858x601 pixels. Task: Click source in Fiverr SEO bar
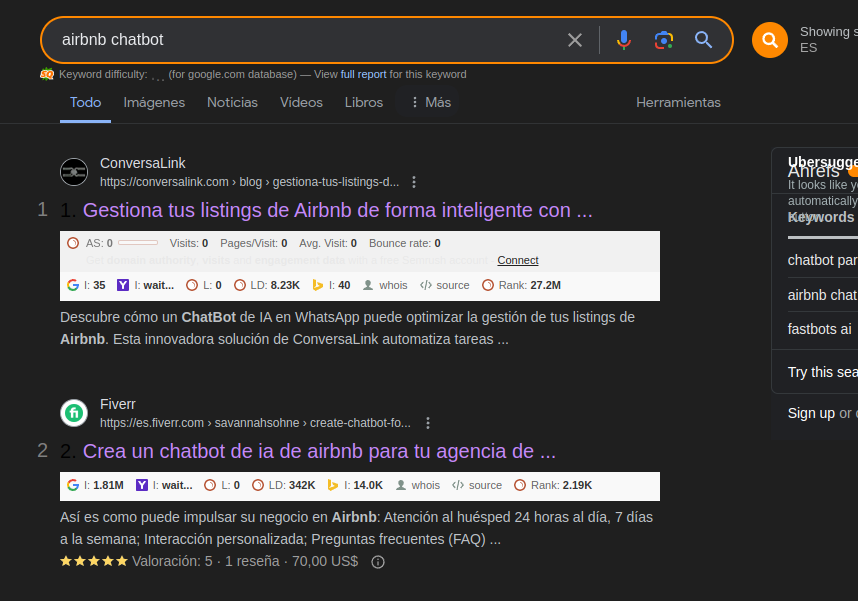pyautogui.click(x=477, y=485)
